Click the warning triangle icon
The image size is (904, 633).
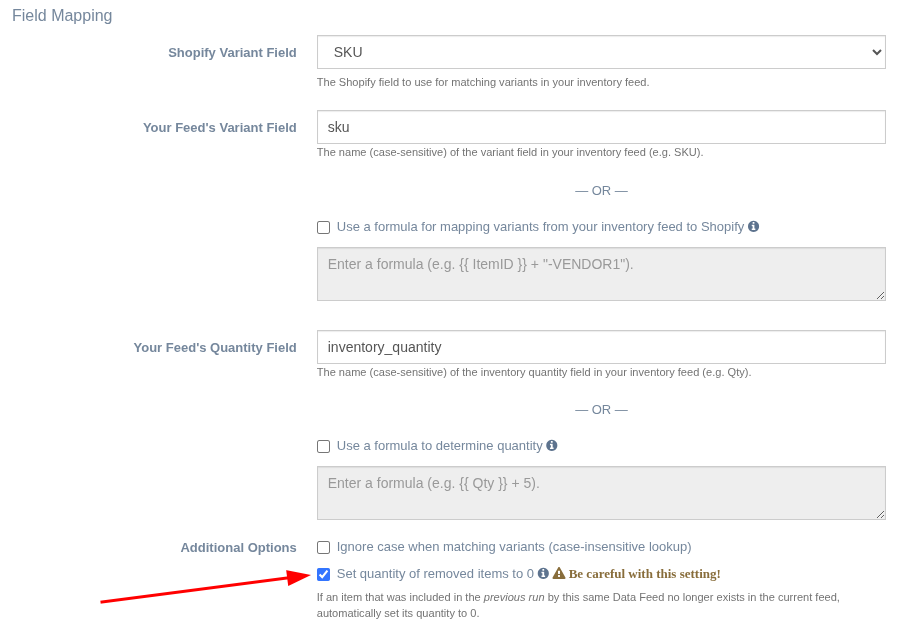pos(559,573)
